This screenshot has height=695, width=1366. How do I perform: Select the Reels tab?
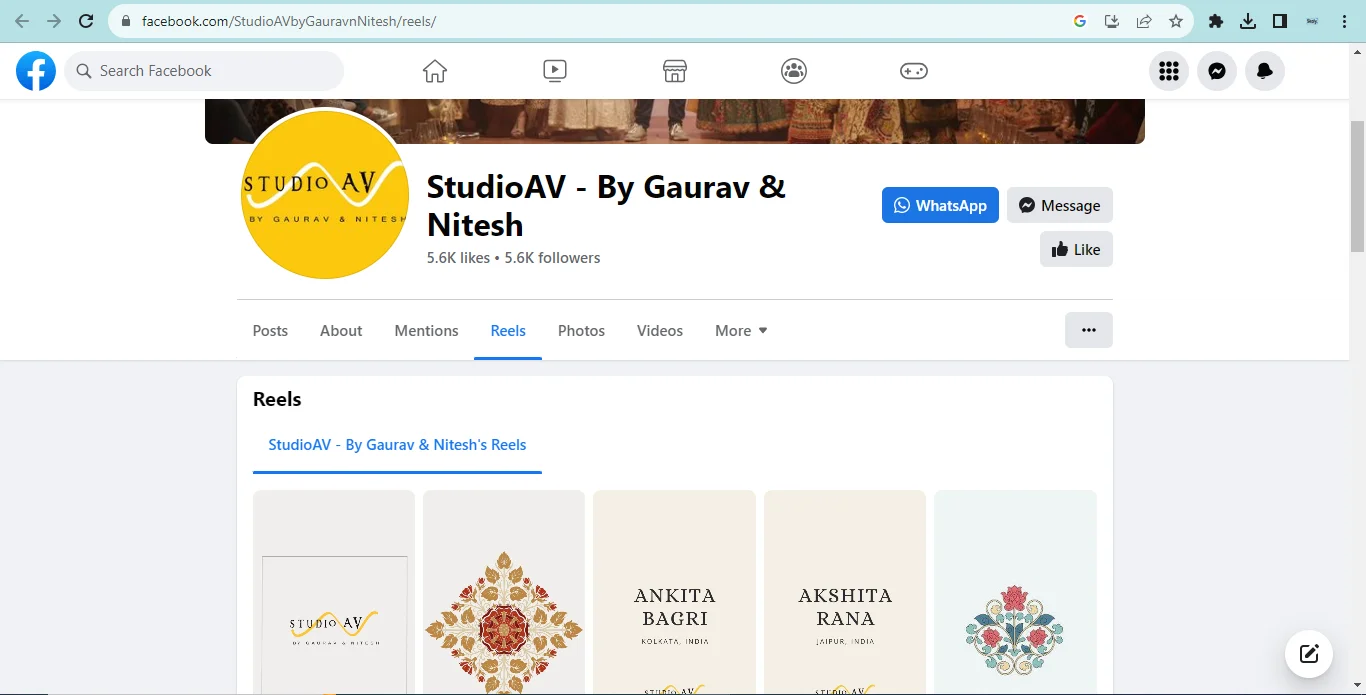coord(508,331)
